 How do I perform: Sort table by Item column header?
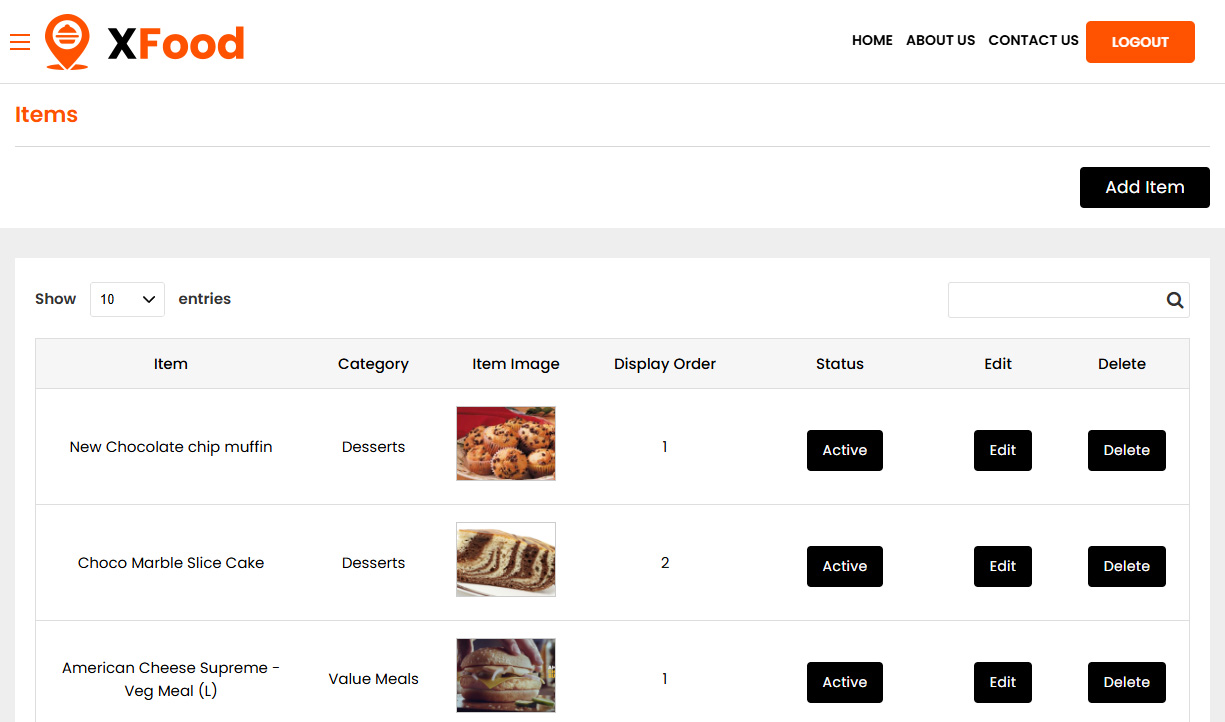click(x=171, y=364)
